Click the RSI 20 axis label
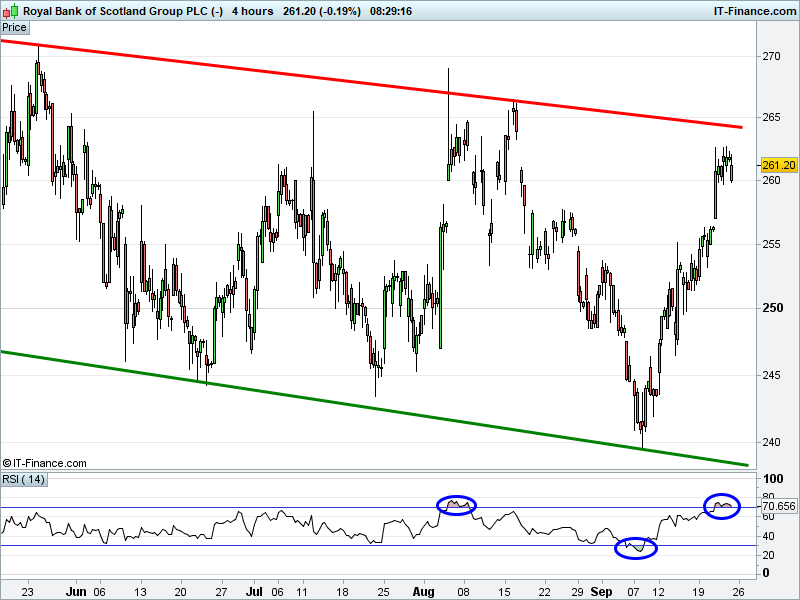Image resolution: width=800 pixels, height=600 pixels. (x=768, y=555)
